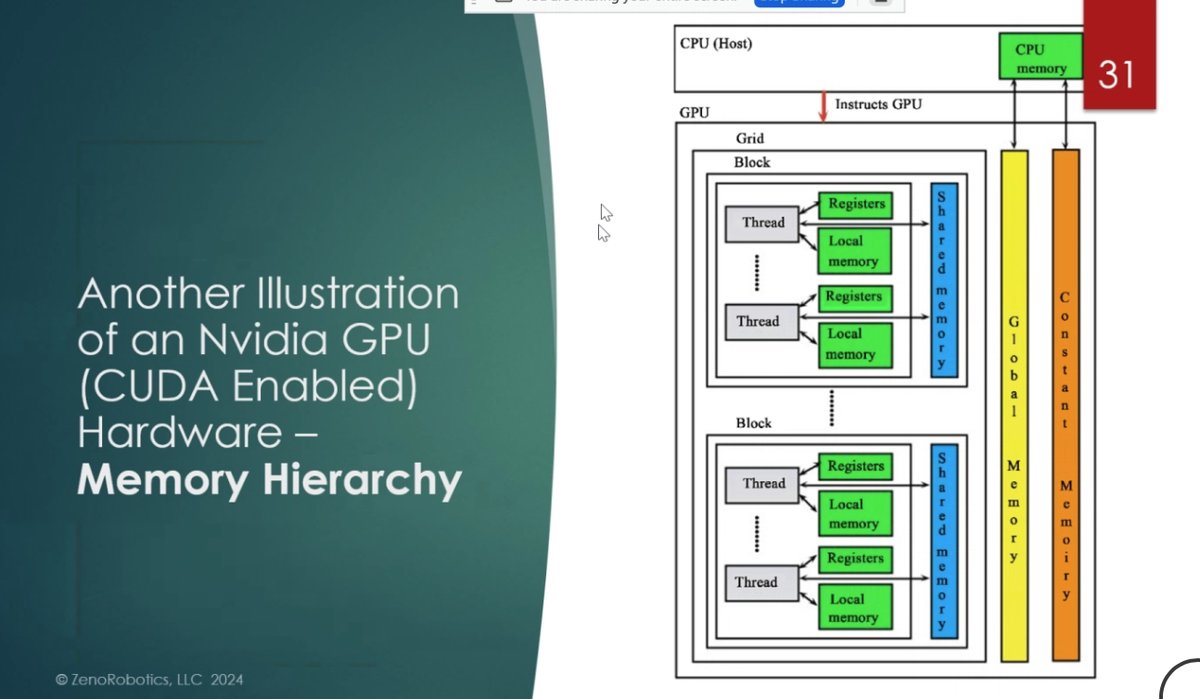Image resolution: width=1200 pixels, height=699 pixels.
Task: Click the bold "Memory Hierarchy" title text
Action: point(269,481)
